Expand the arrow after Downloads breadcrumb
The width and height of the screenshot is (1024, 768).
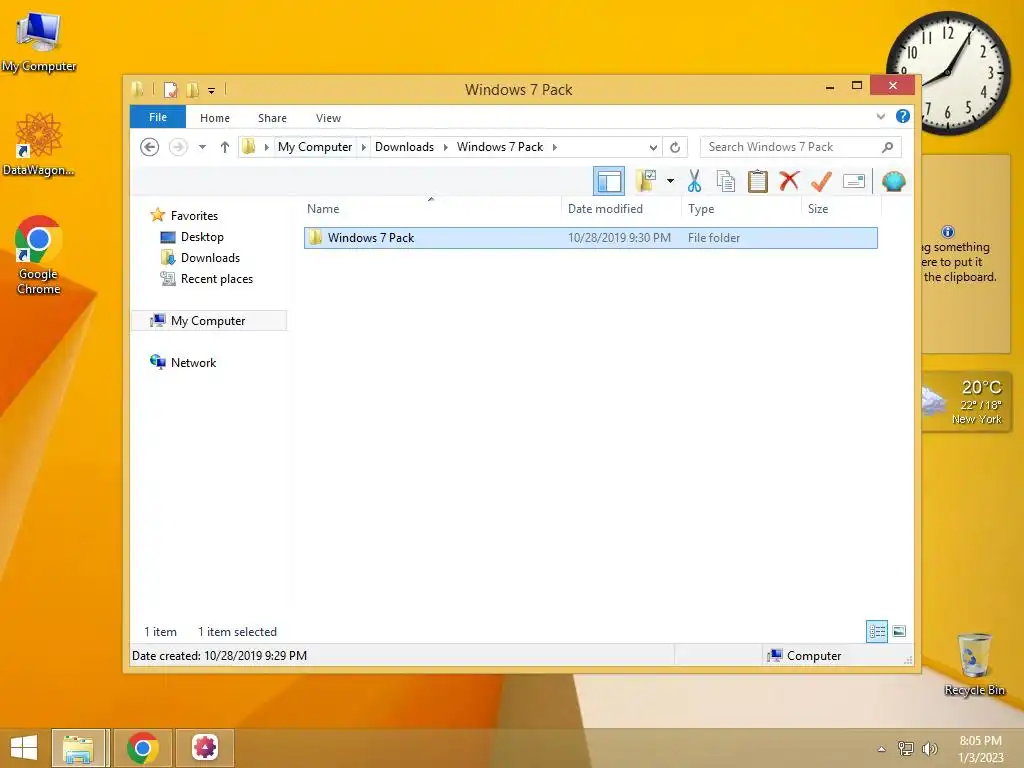tap(445, 147)
